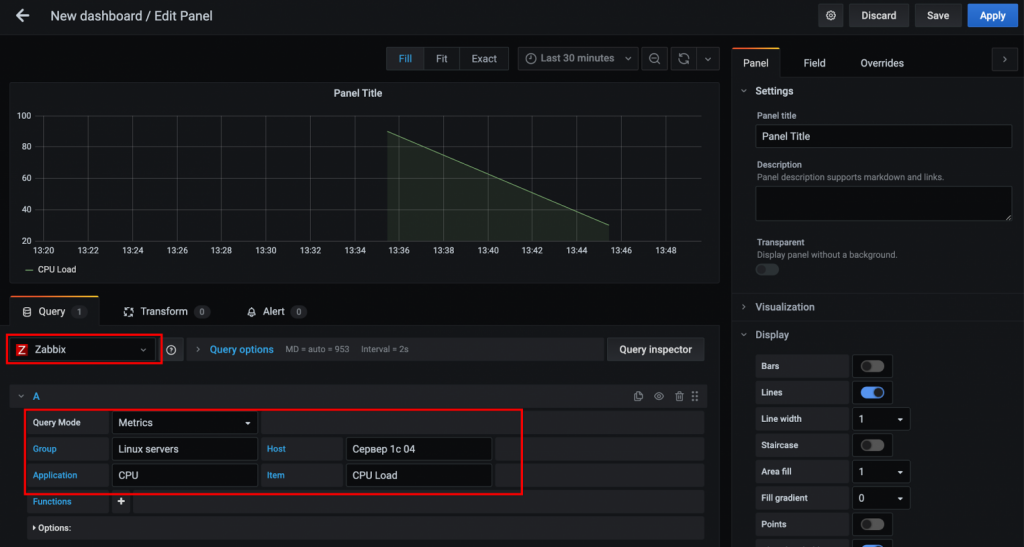
Task: Click the Apply button
Action: coord(992,16)
